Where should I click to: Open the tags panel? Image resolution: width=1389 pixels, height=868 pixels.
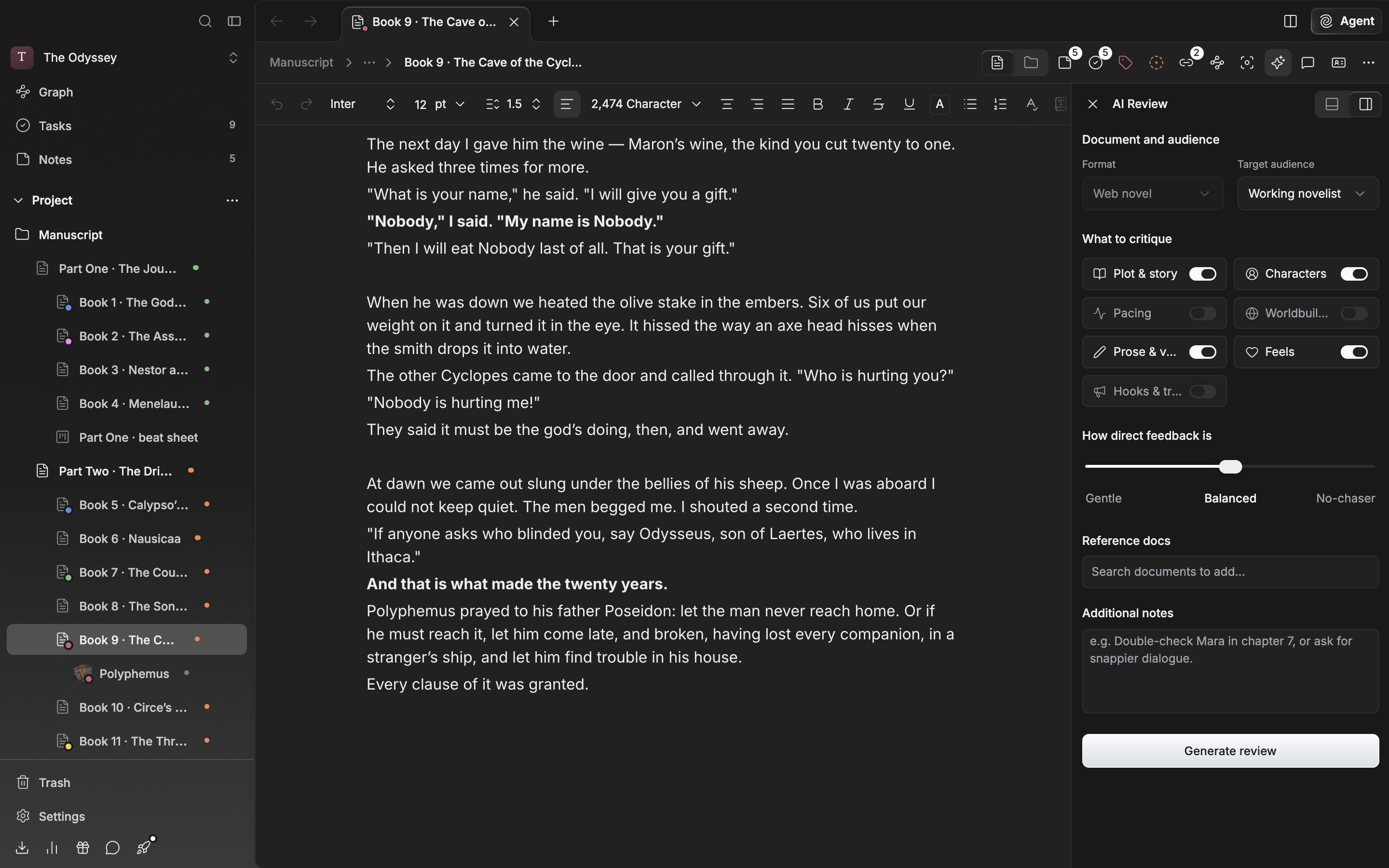tap(1126, 63)
